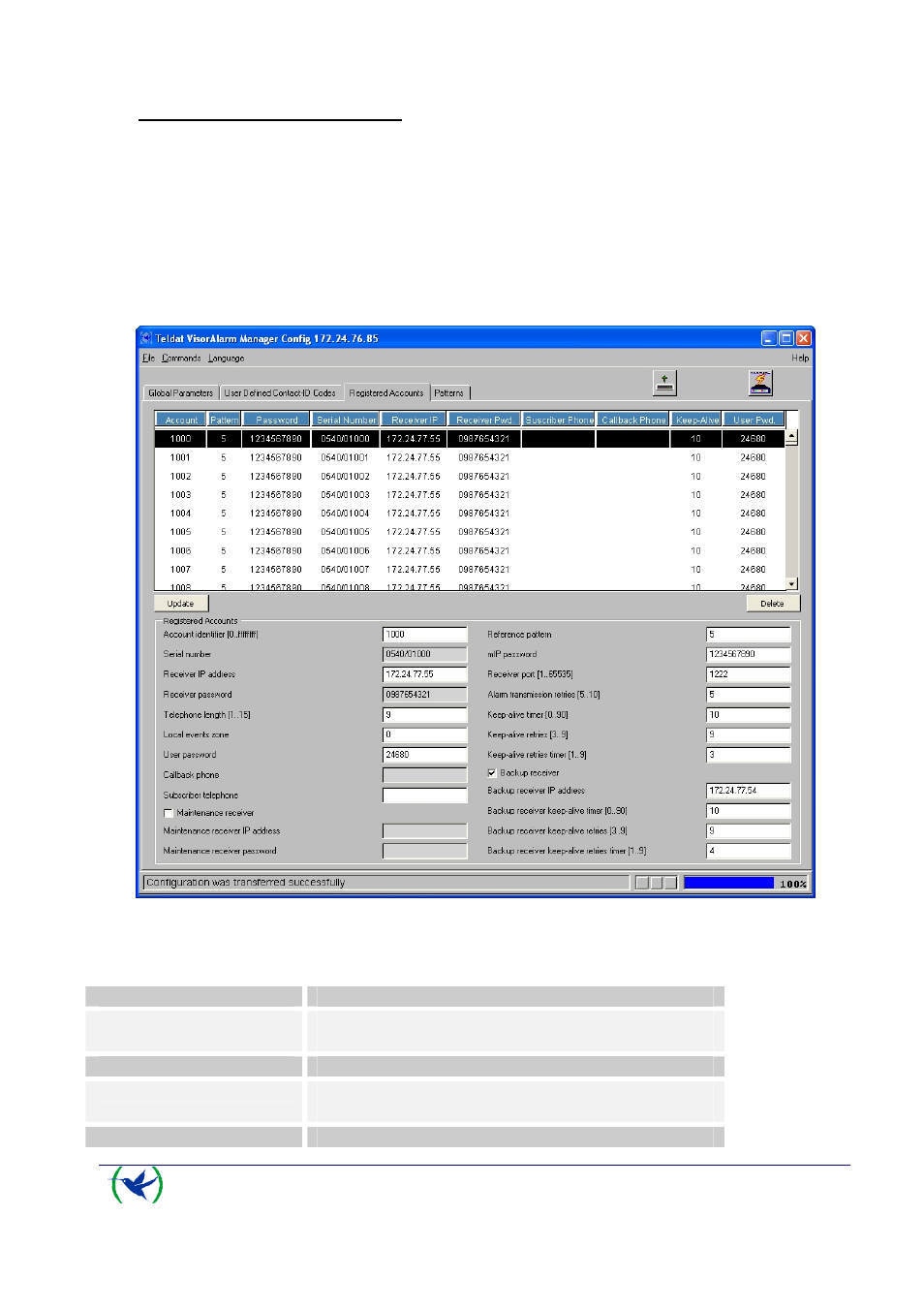Screen dimensions: 924x1310
Task: Click the status message 'Configuration was transferred successfully'
Action: pos(246,883)
